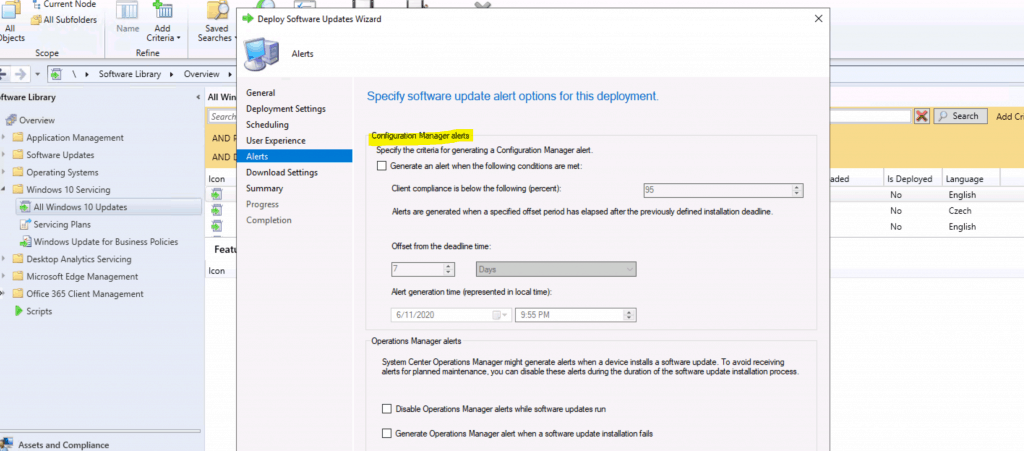Select the Overview tree node
Viewport: 1024px width, 451px height.
[x=31, y=120]
